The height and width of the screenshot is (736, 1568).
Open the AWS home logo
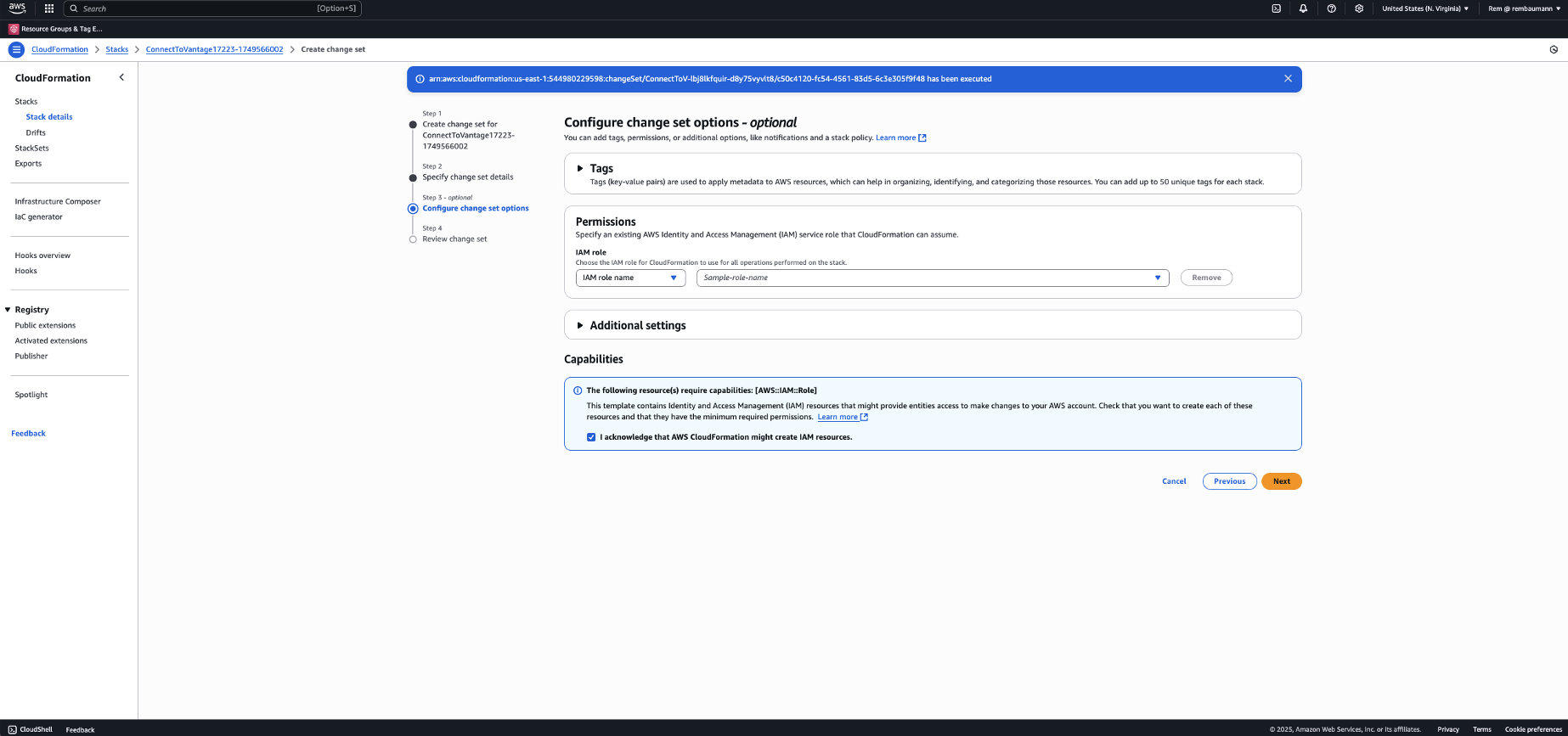[17, 8]
